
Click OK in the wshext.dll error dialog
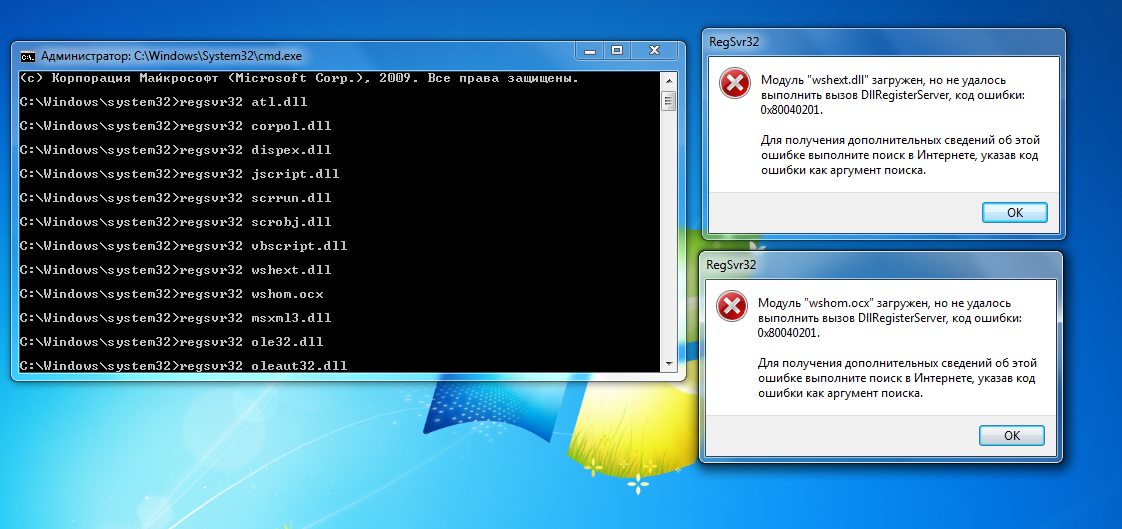(x=1015, y=213)
